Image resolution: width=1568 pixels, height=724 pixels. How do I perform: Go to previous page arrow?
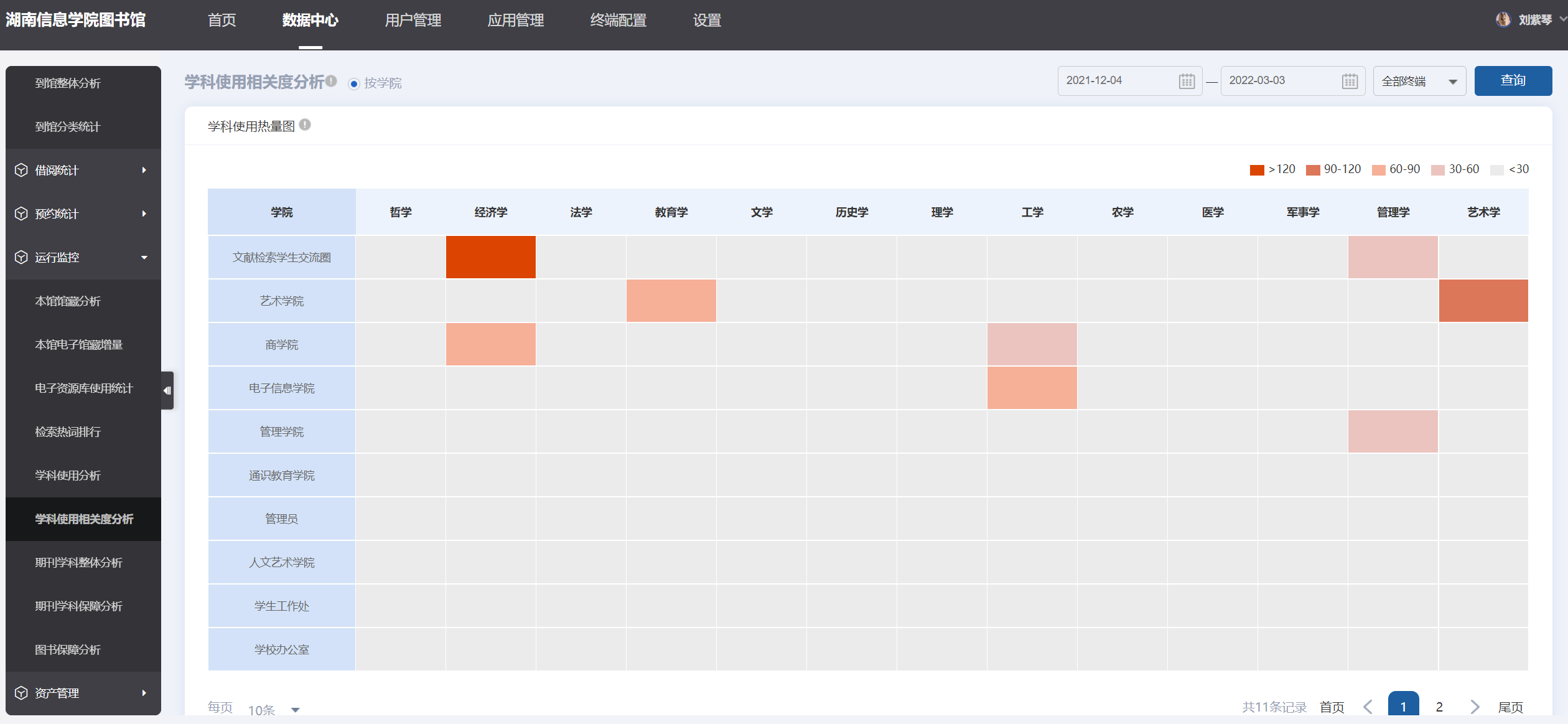tap(1368, 707)
